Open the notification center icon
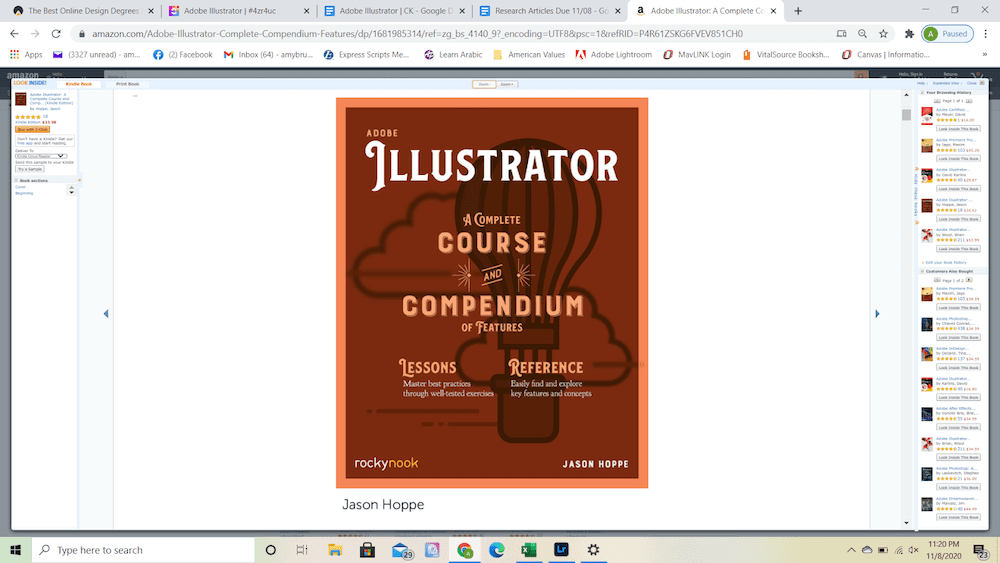The height and width of the screenshot is (563, 1000). pyautogui.click(x=981, y=550)
